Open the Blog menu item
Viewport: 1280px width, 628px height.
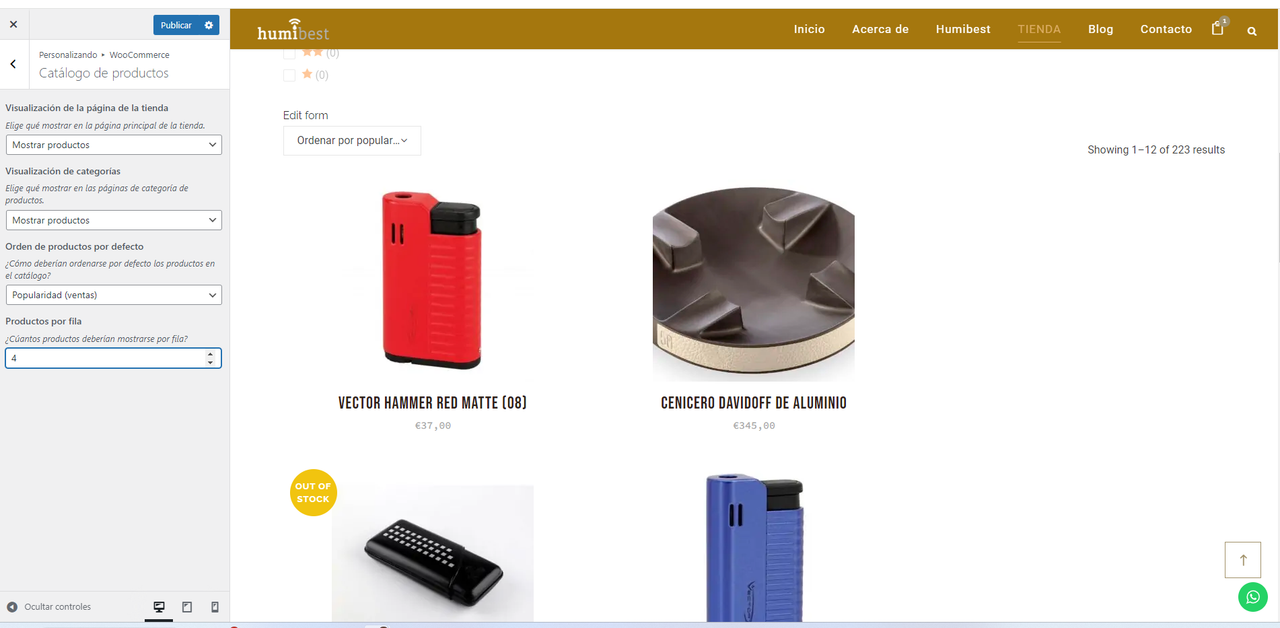click(x=1101, y=29)
